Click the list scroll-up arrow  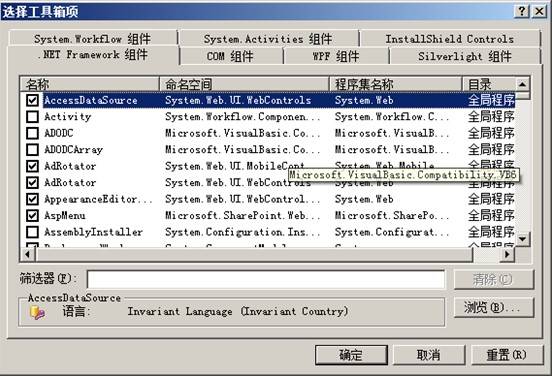coord(522,84)
